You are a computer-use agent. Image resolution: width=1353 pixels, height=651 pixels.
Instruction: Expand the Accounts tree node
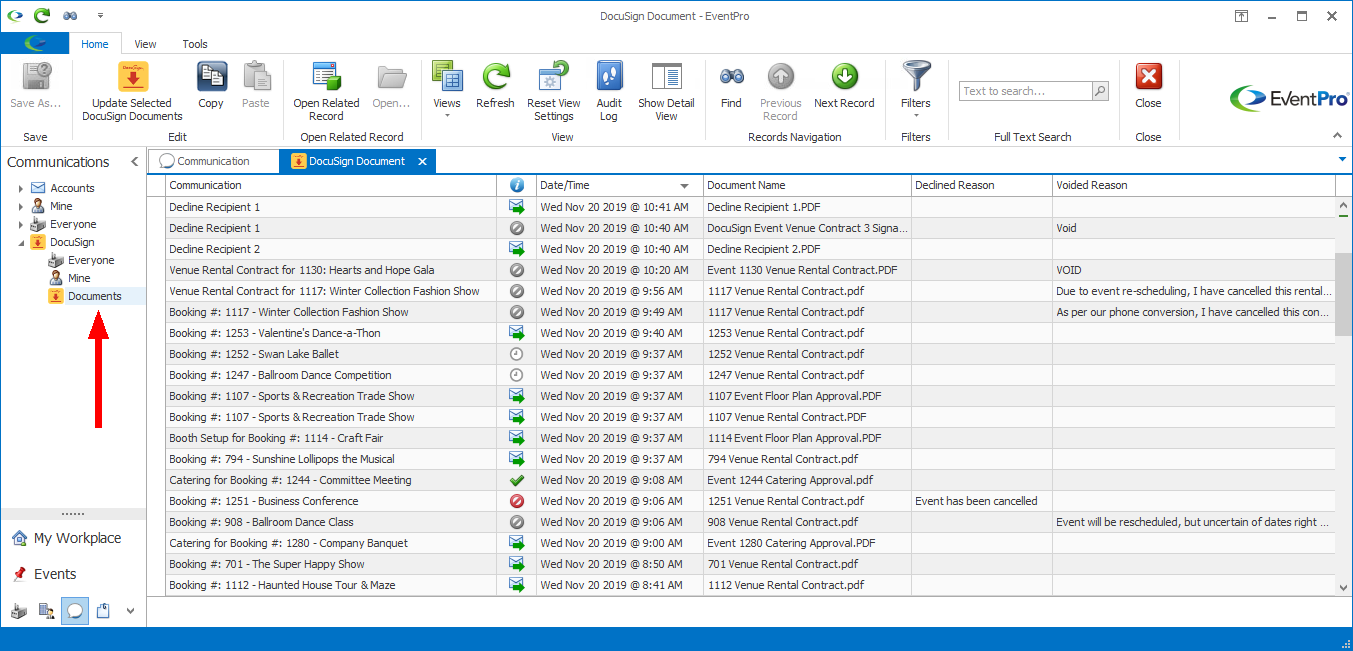pyautogui.click(x=21, y=188)
